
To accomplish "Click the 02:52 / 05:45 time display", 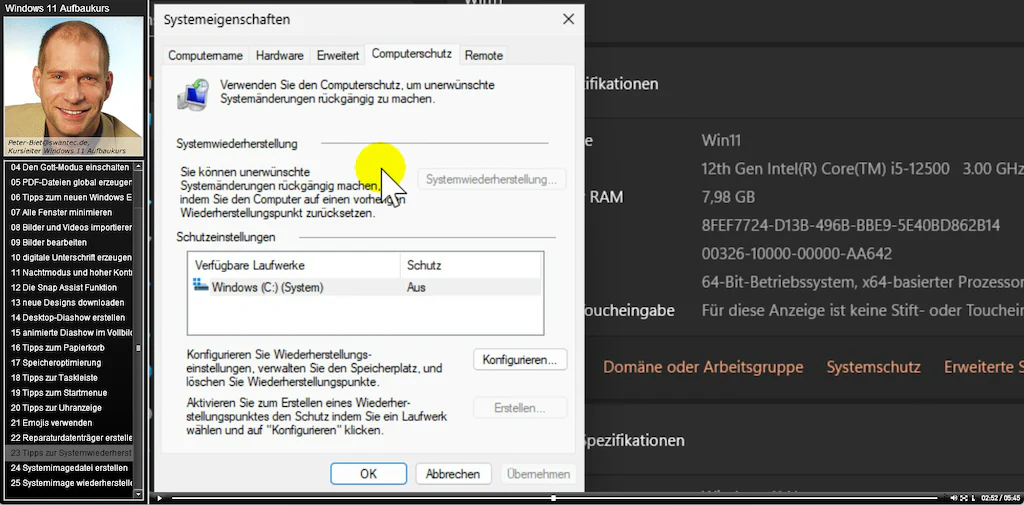I will (x=1000, y=498).
